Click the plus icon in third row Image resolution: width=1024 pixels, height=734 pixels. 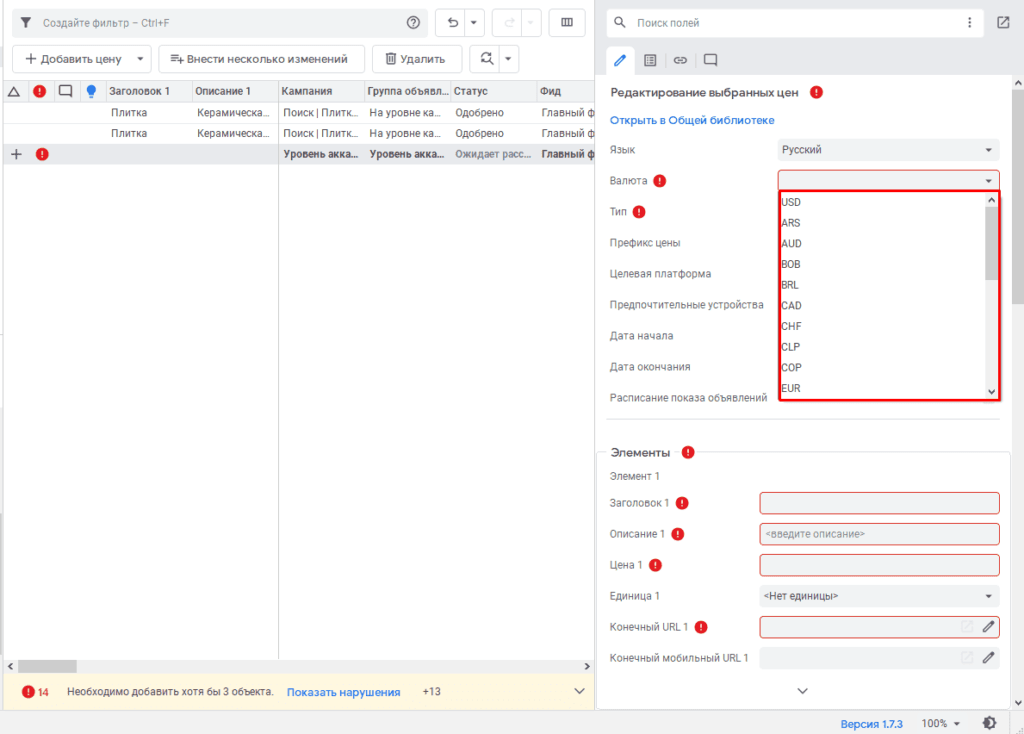coord(16,154)
